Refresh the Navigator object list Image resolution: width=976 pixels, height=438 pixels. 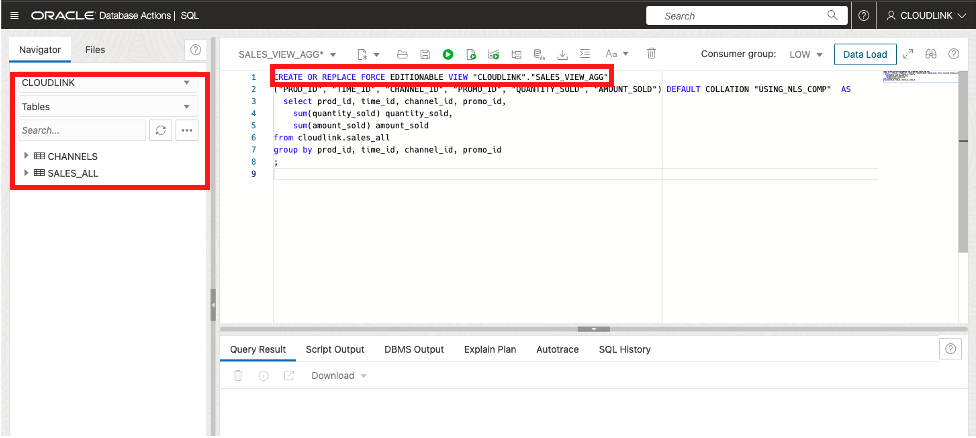point(160,130)
